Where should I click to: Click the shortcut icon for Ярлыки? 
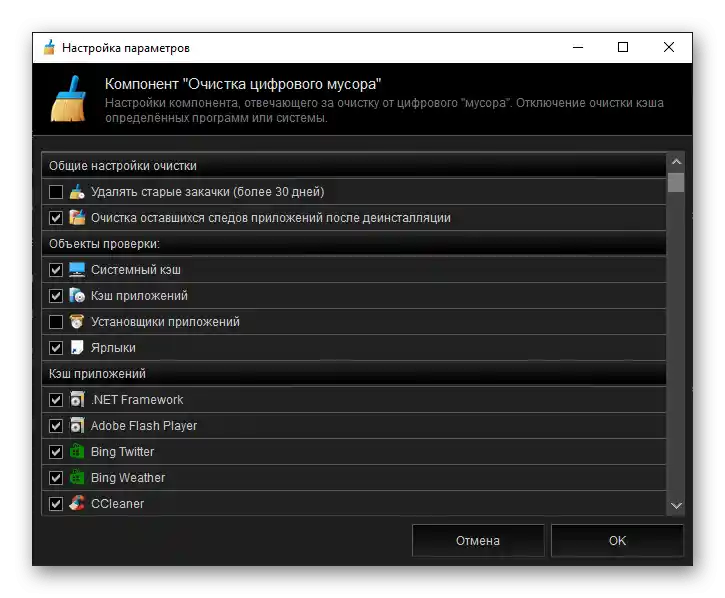77,347
